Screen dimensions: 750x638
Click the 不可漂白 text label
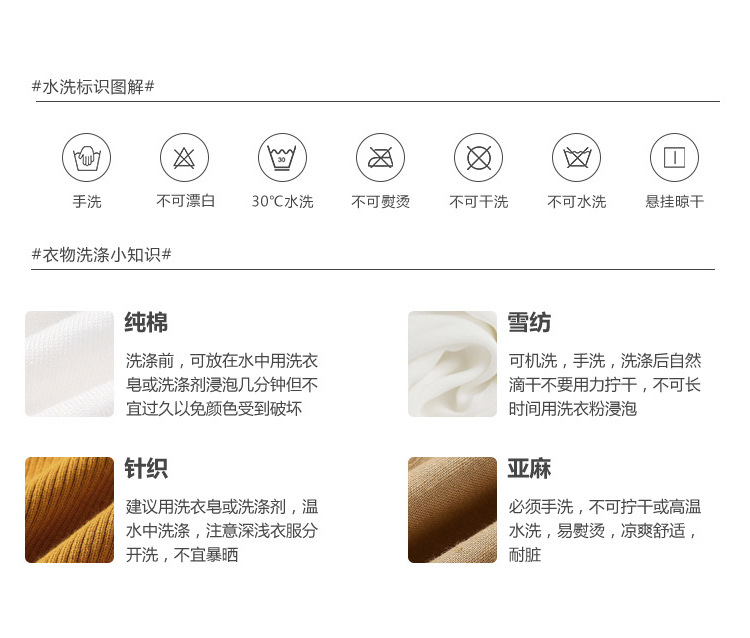coord(185,201)
